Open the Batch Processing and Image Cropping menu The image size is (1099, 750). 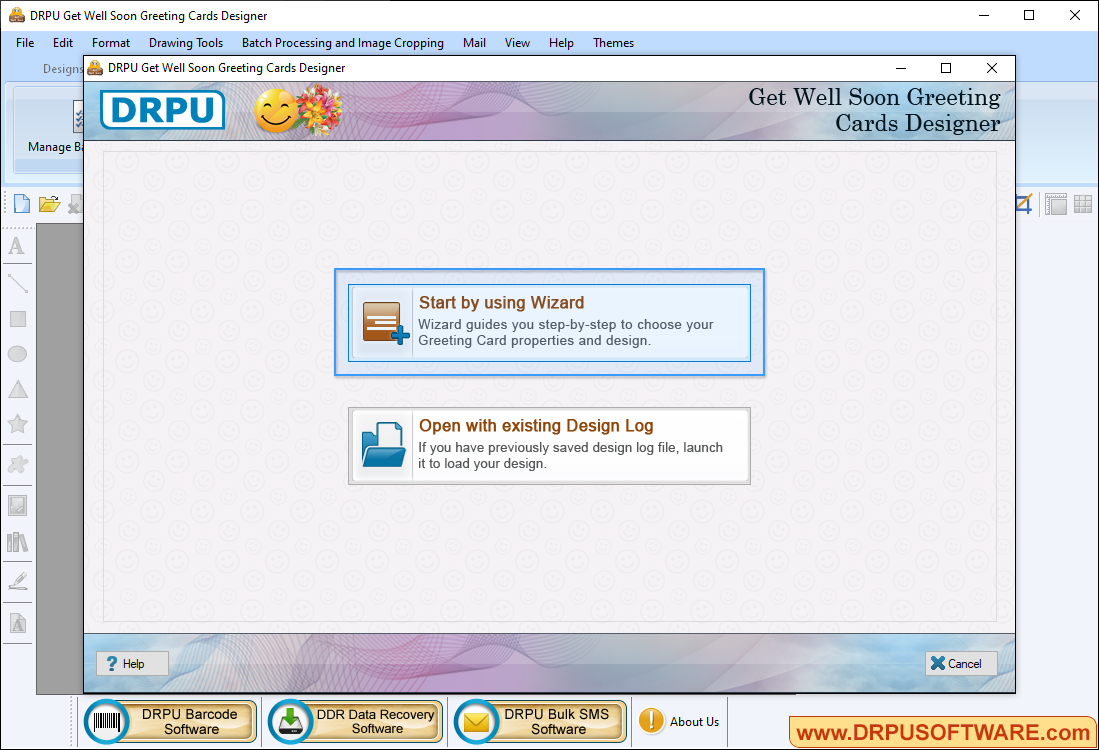[x=342, y=43]
